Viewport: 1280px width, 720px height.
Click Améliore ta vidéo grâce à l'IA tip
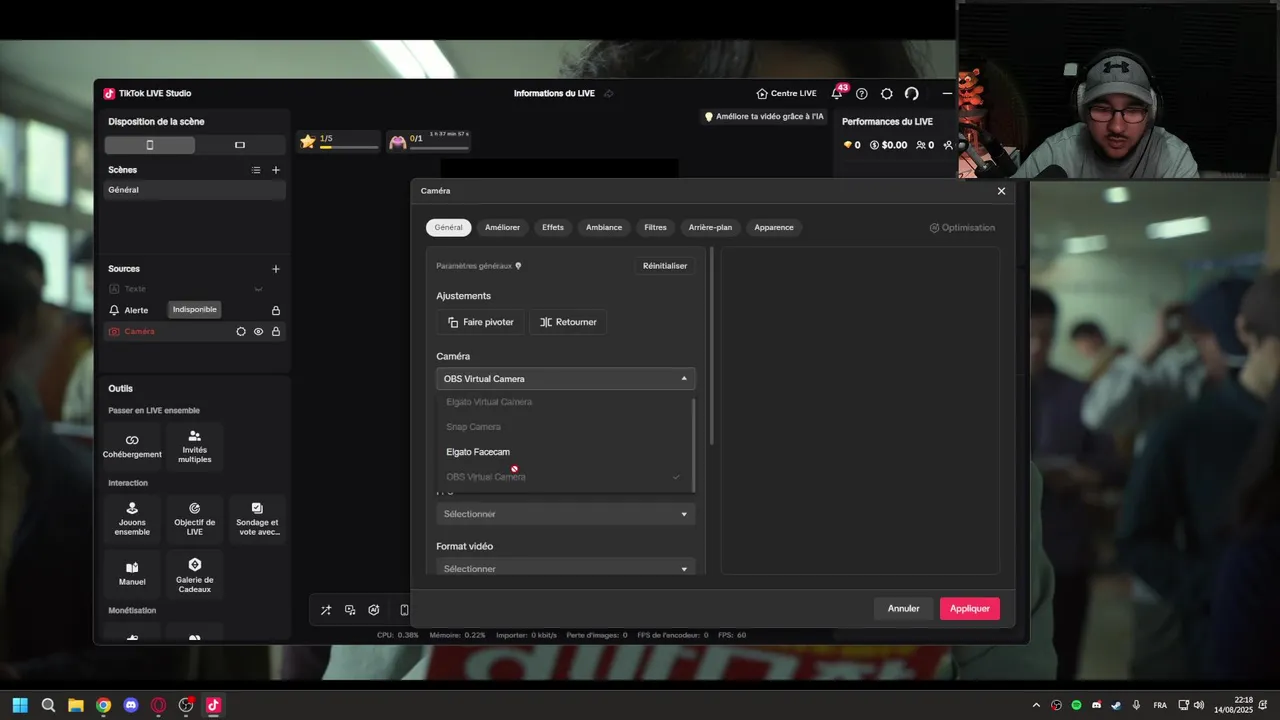tap(765, 117)
